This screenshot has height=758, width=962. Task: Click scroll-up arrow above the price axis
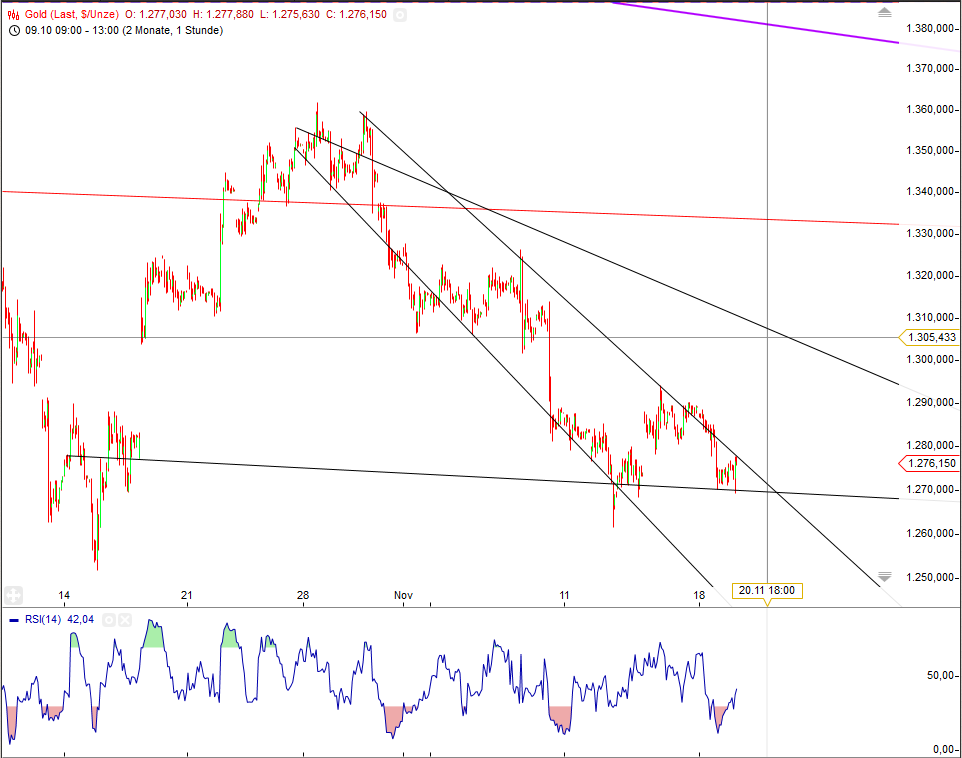click(x=884, y=12)
